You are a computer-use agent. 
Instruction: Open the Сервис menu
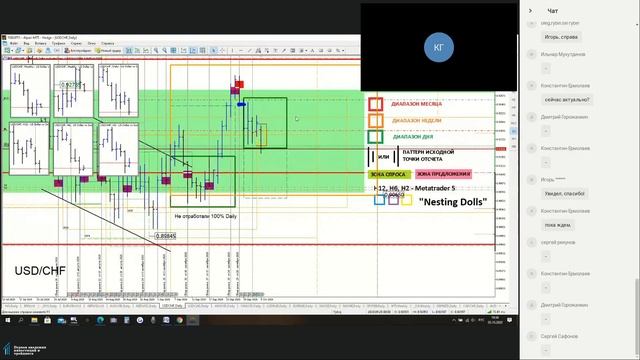[x=76, y=43]
